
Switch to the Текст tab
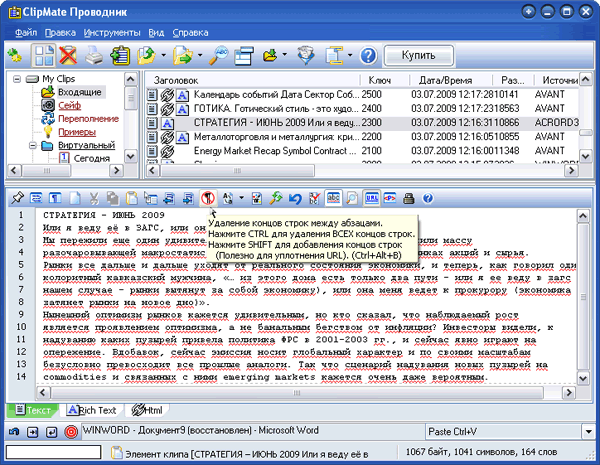click(x=33, y=410)
